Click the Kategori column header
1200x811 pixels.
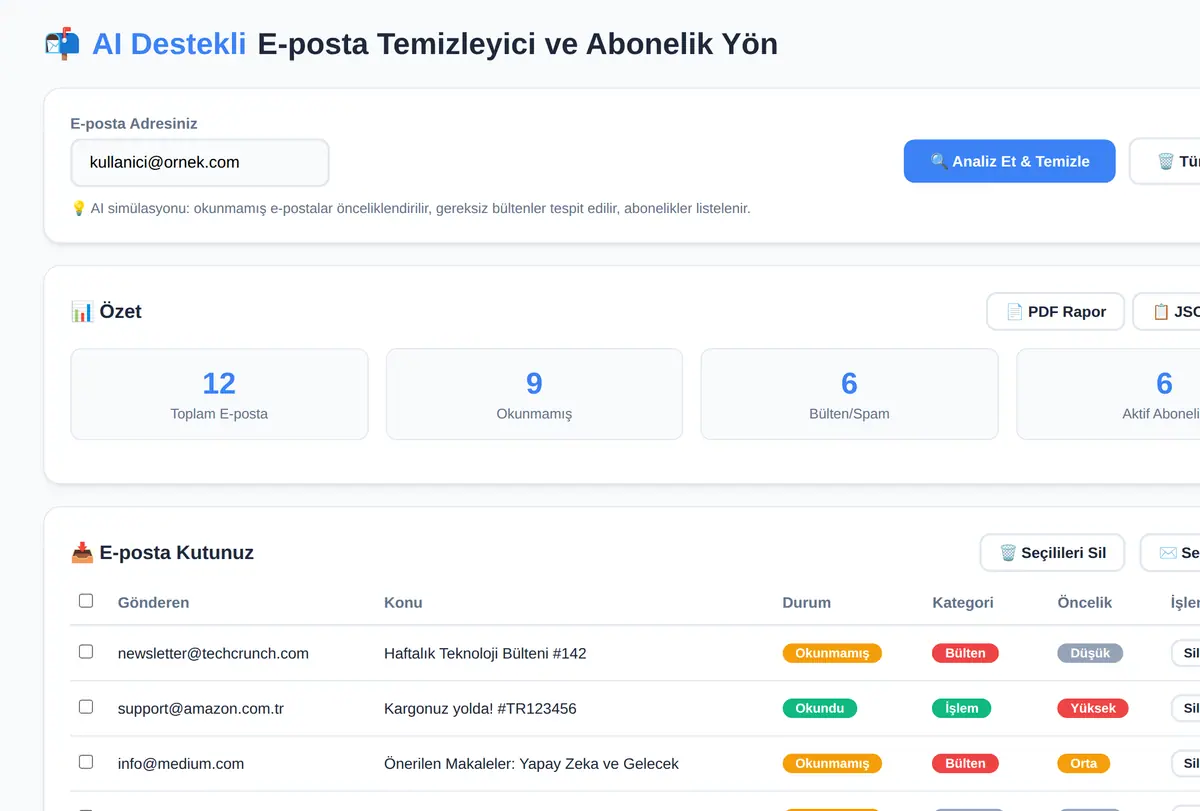(963, 602)
